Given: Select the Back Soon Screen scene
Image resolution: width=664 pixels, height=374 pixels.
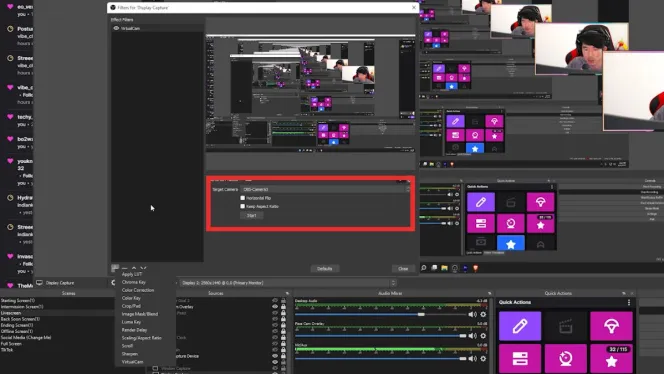Looking at the screenshot, I should [x=20, y=319].
